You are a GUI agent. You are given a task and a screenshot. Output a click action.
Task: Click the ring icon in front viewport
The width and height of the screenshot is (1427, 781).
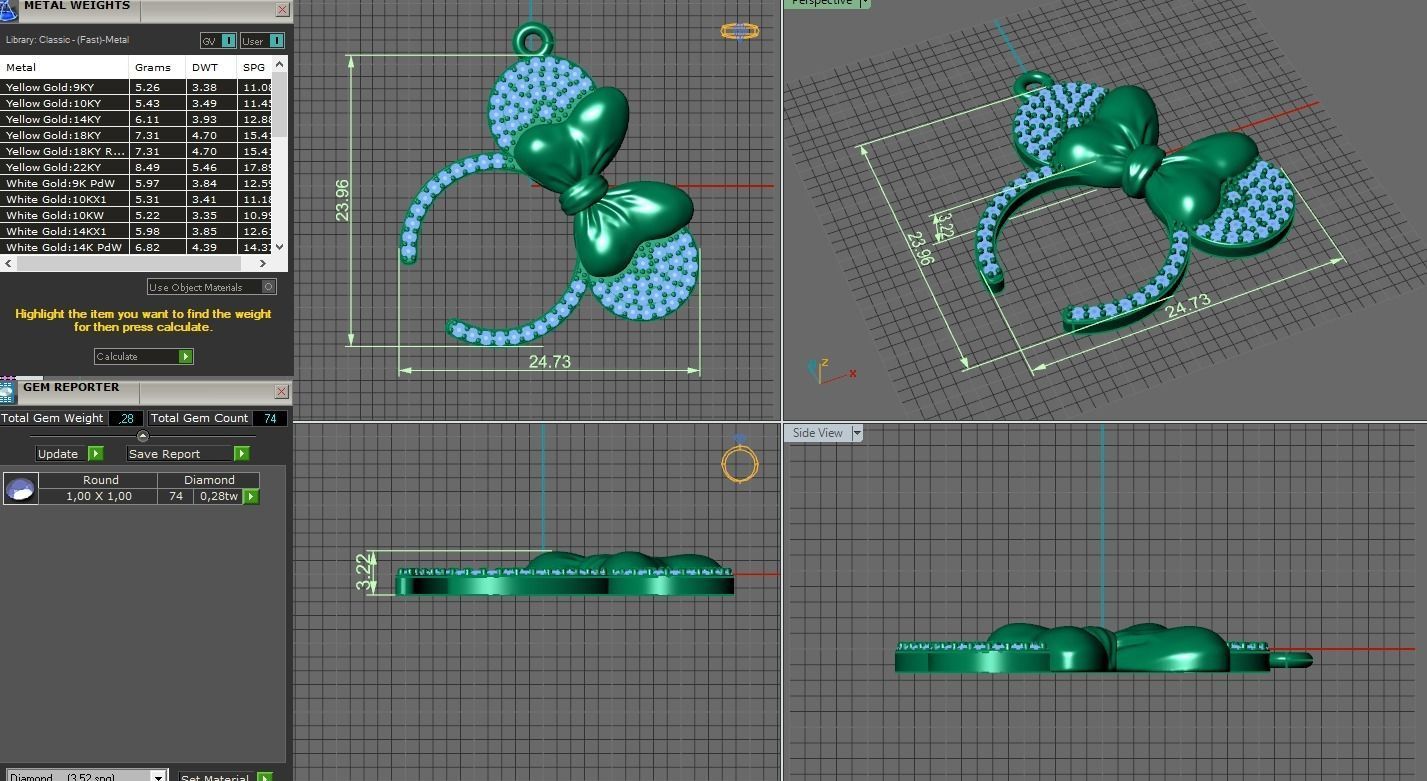[740, 462]
